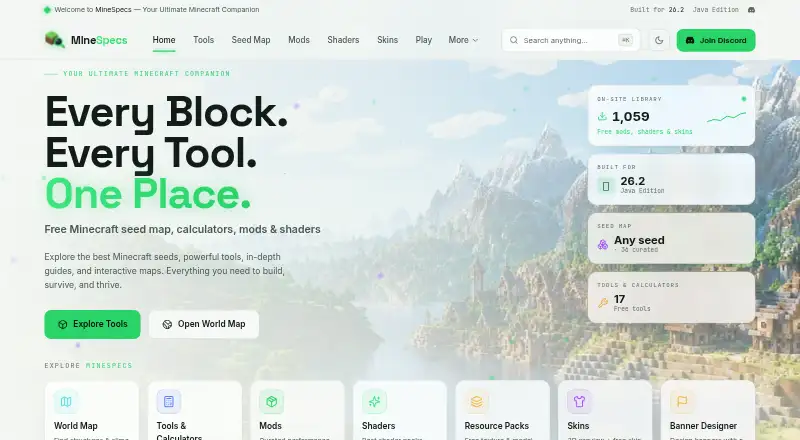Open the Tools menu item
800x440 pixels.
(204, 40)
